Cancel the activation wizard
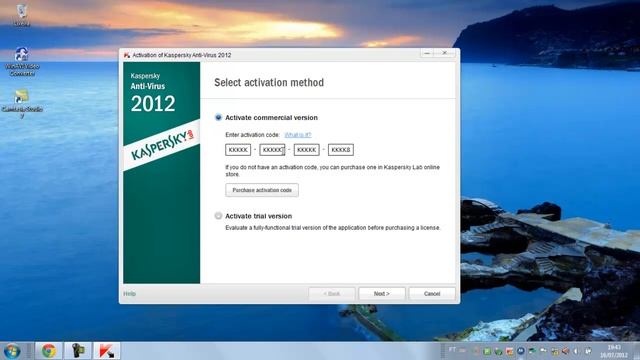Screen dimensions: 640x360 pos(432,294)
